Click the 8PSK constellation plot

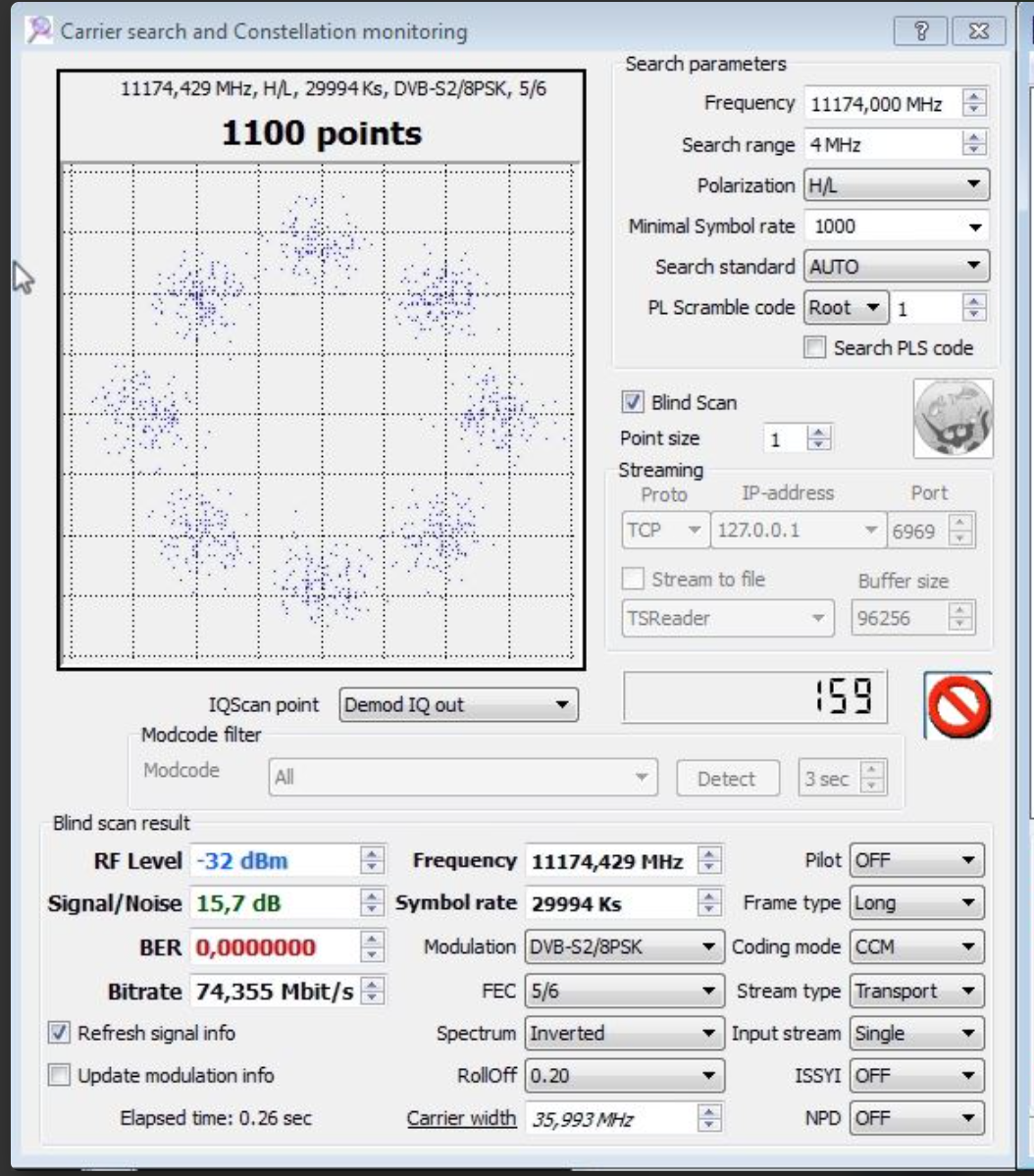[x=321, y=414]
